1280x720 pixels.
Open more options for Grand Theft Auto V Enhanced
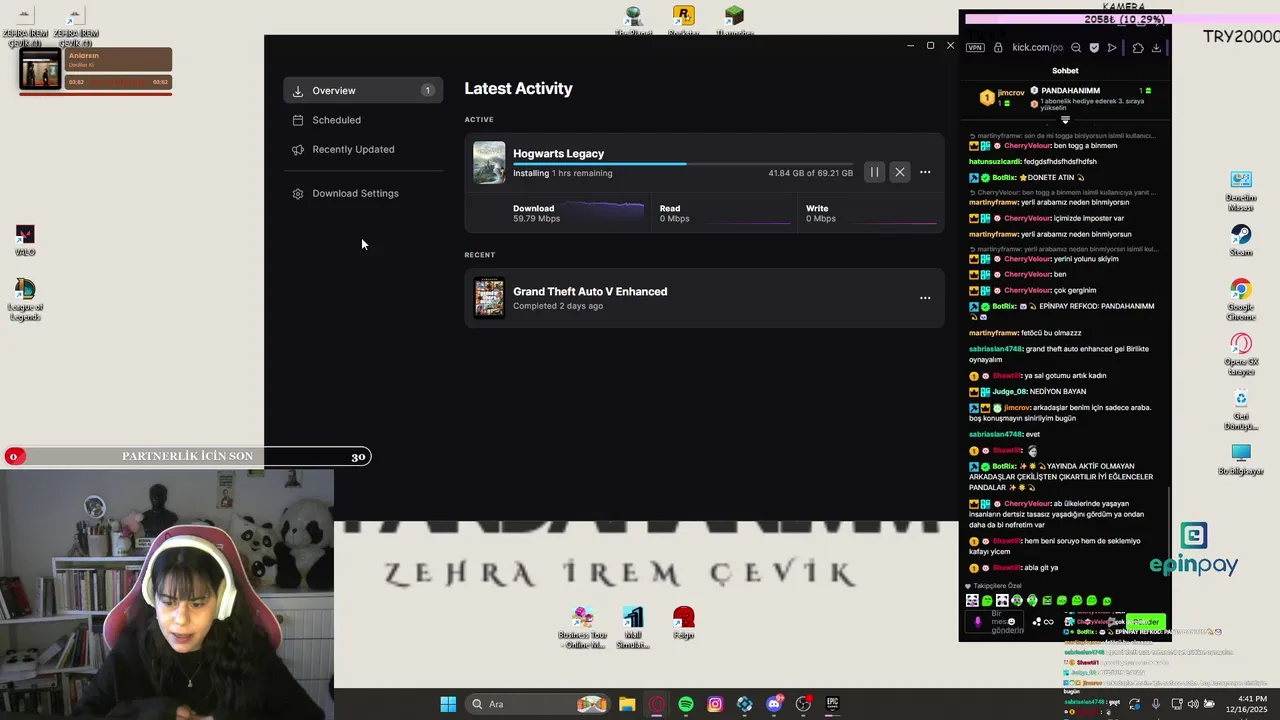click(925, 298)
